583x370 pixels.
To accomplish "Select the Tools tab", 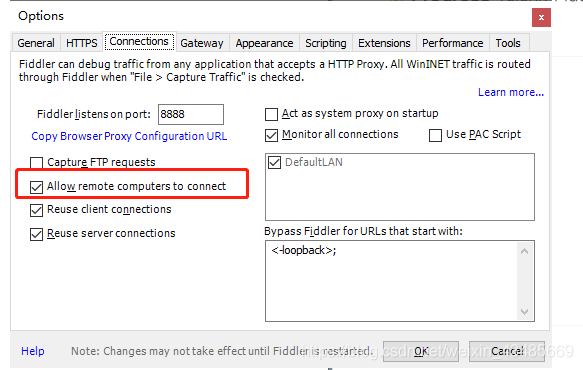I will click(x=508, y=43).
